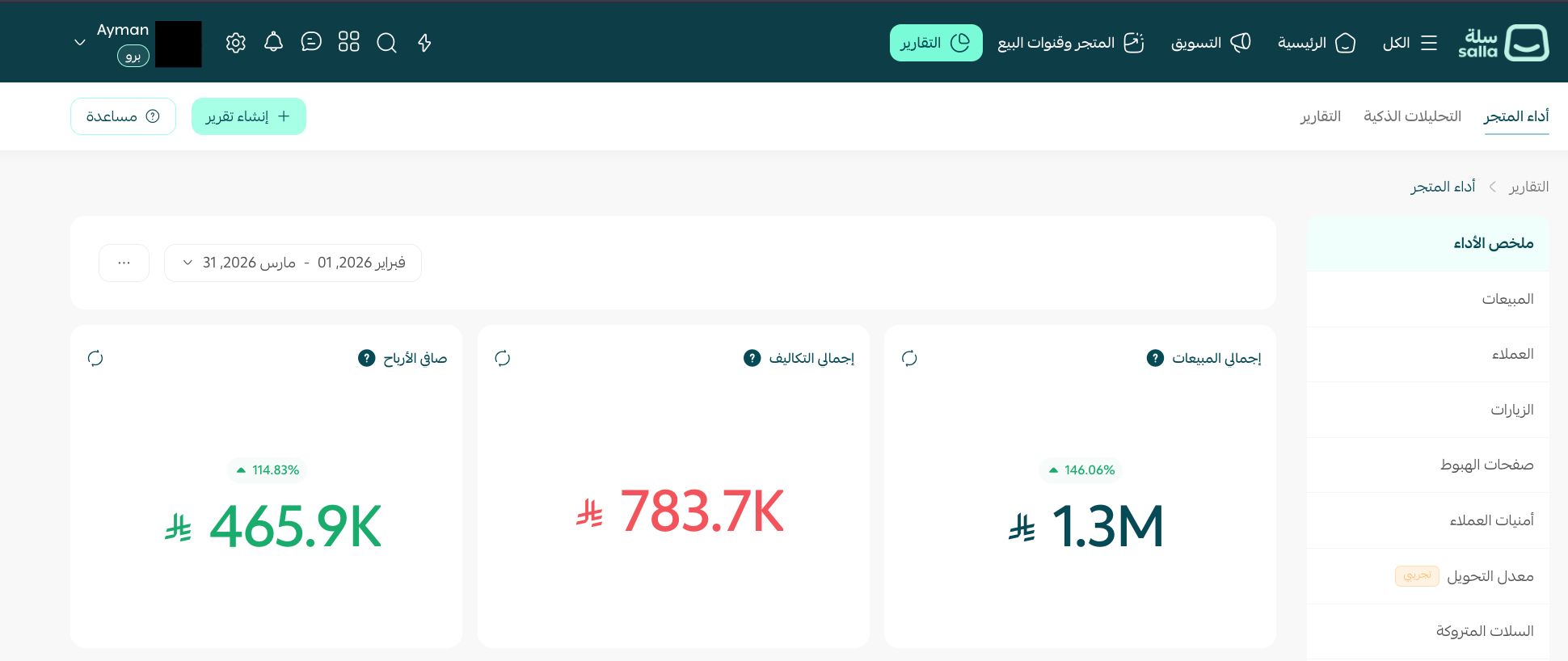The image size is (1568, 661).
Task: Select المبيعات in the sidebar
Action: (x=1507, y=299)
